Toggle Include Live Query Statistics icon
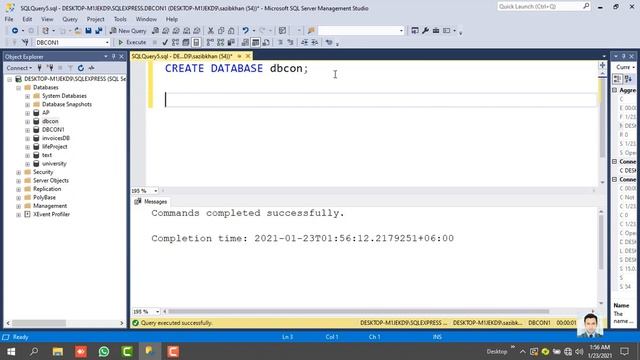This screenshot has height=360, width=640. (x=220, y=42)
